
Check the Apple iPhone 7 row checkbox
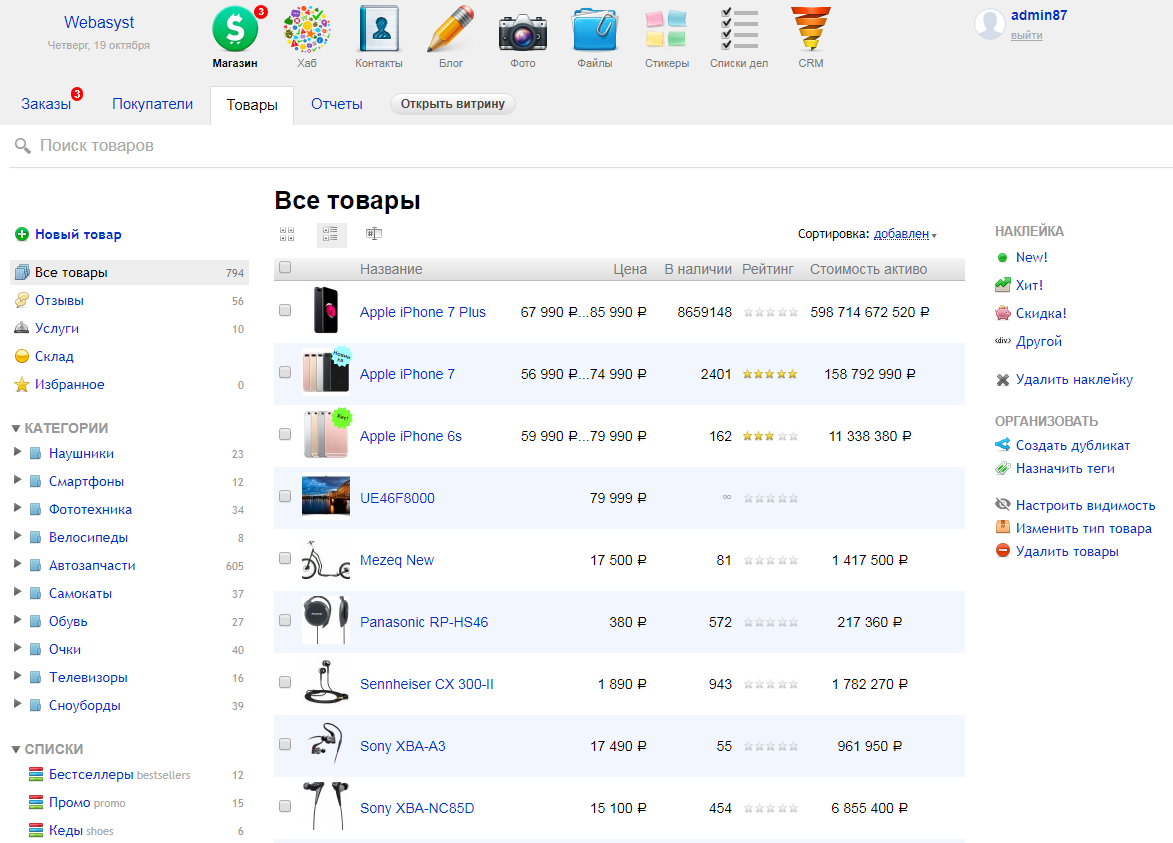(285, 372)
